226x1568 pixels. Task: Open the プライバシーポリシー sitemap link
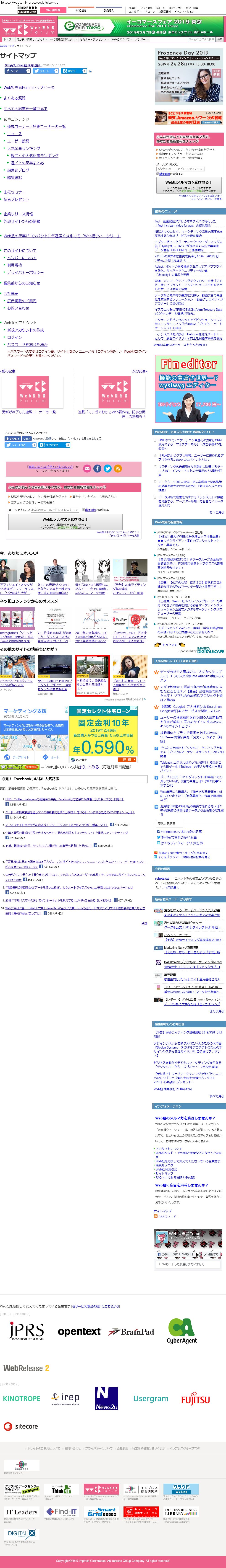[26, 272]
